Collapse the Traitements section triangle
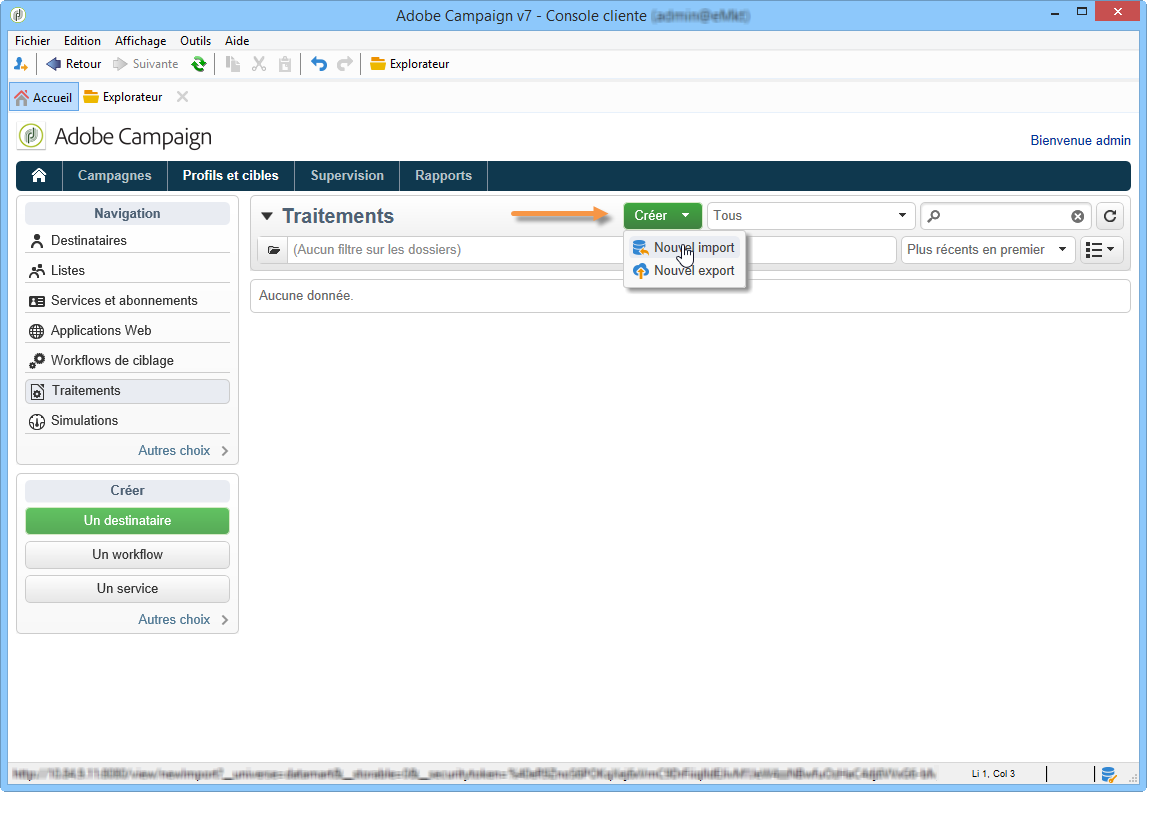The height and width of the screenshot is (813, 1165). pos(267,216)
